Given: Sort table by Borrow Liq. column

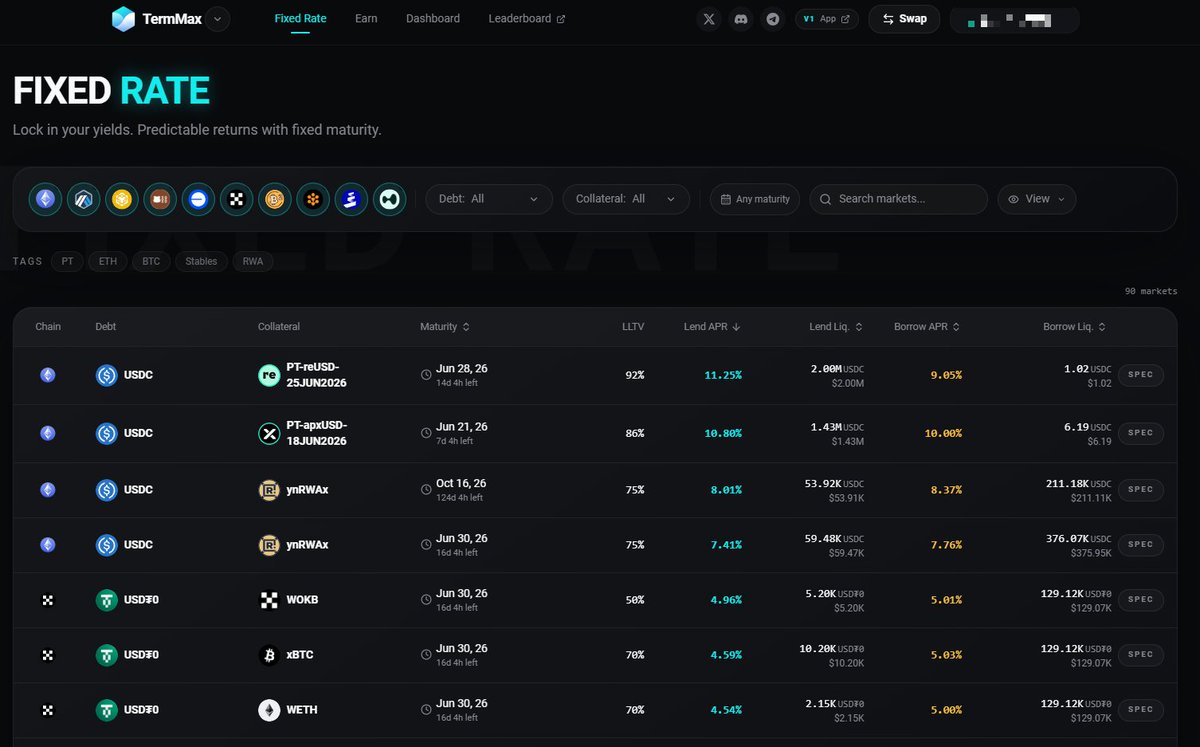Looking at the screenshot, I should click(x=1074, y=327).
